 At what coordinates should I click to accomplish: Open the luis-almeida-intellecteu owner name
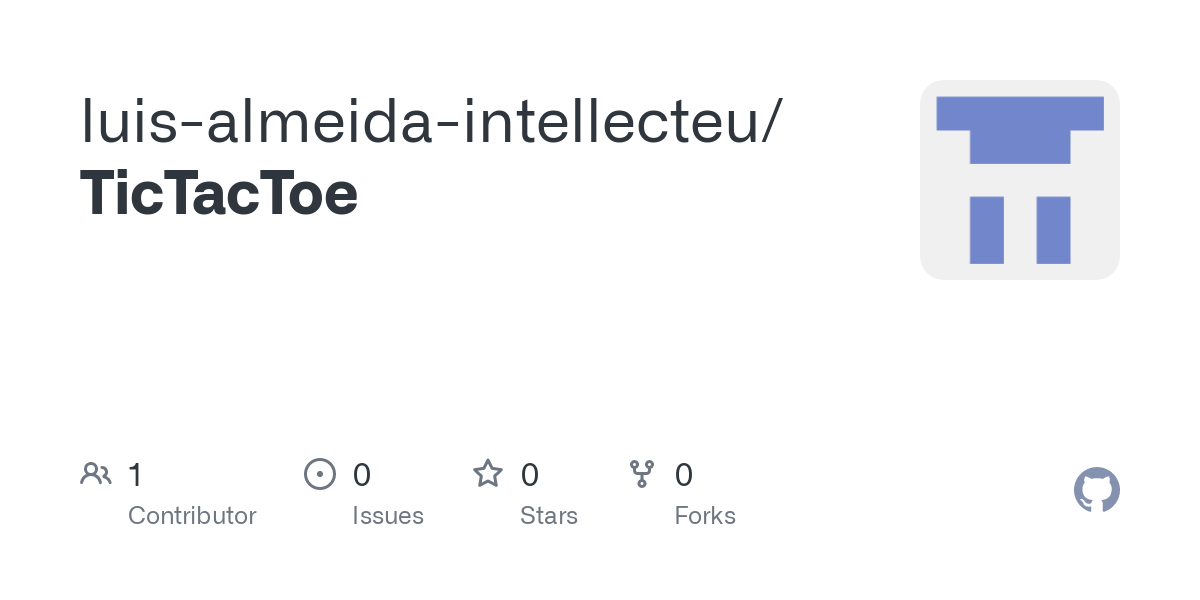(420, 121)
